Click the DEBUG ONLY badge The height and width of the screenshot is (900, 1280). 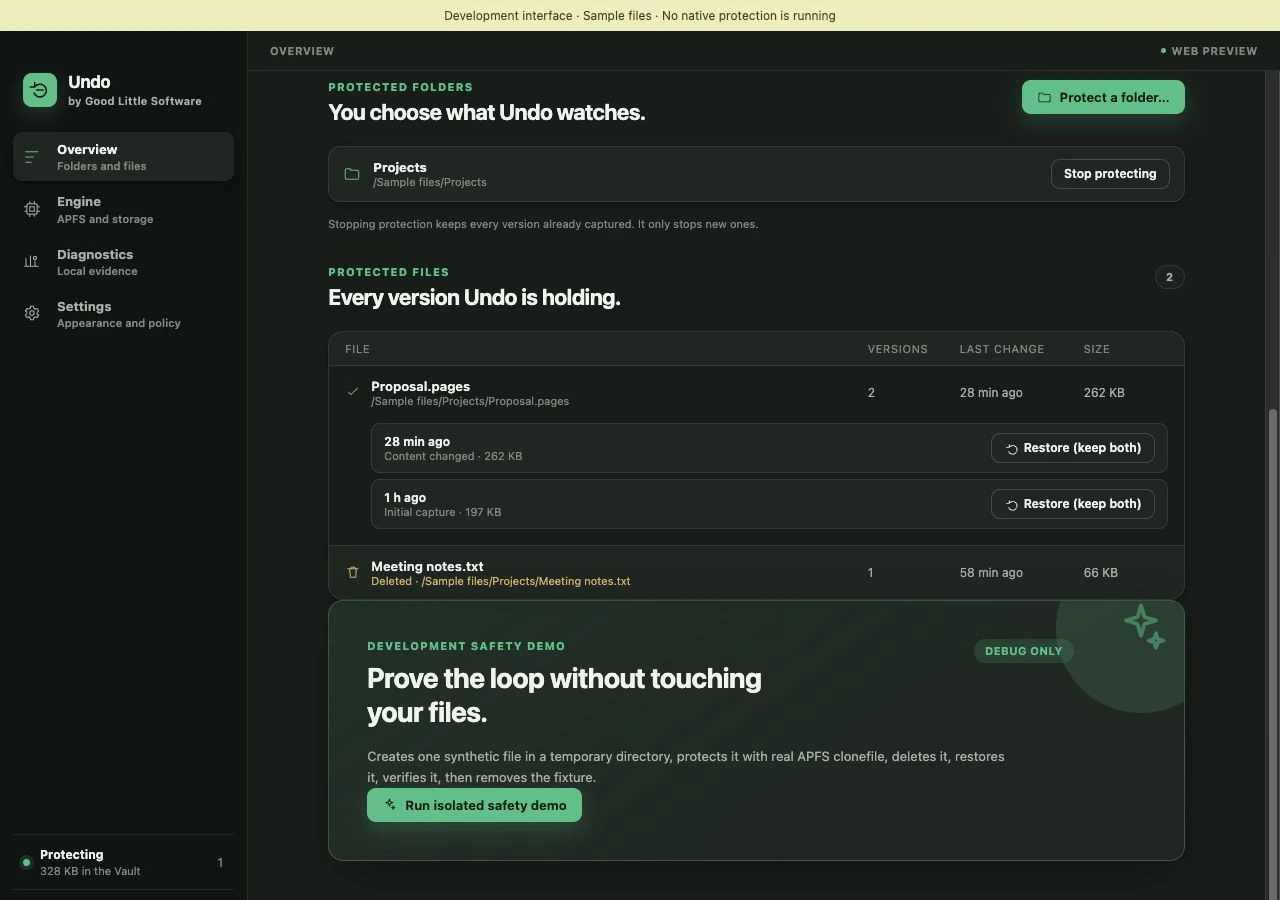tap(1023, 651)
